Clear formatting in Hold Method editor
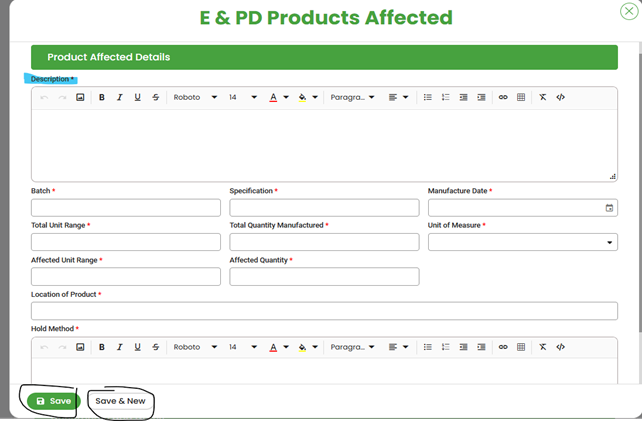642x422 pixels. tap(543, 347)
